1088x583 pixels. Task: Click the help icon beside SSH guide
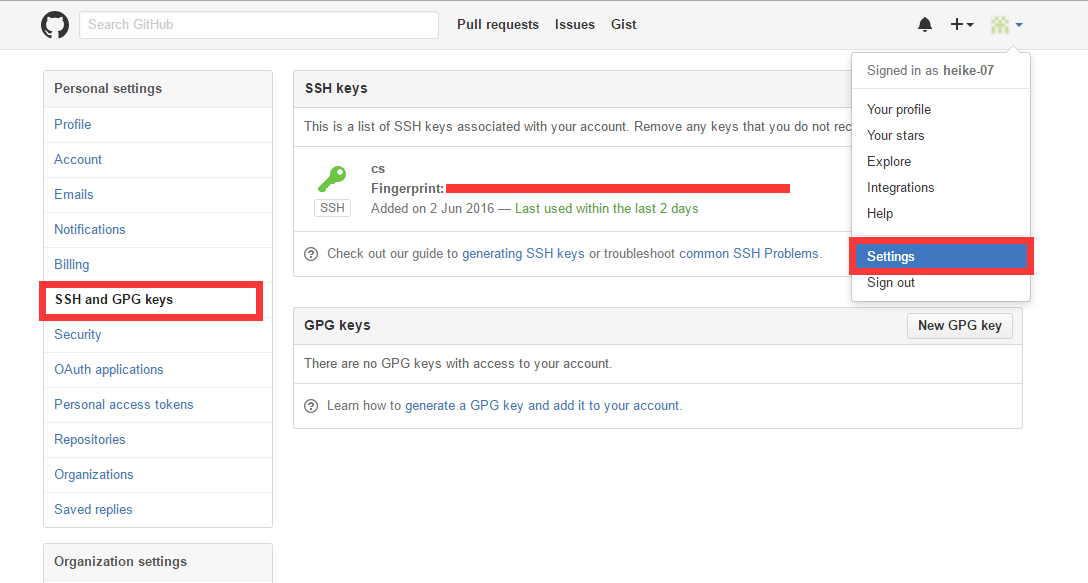(311, 254)
